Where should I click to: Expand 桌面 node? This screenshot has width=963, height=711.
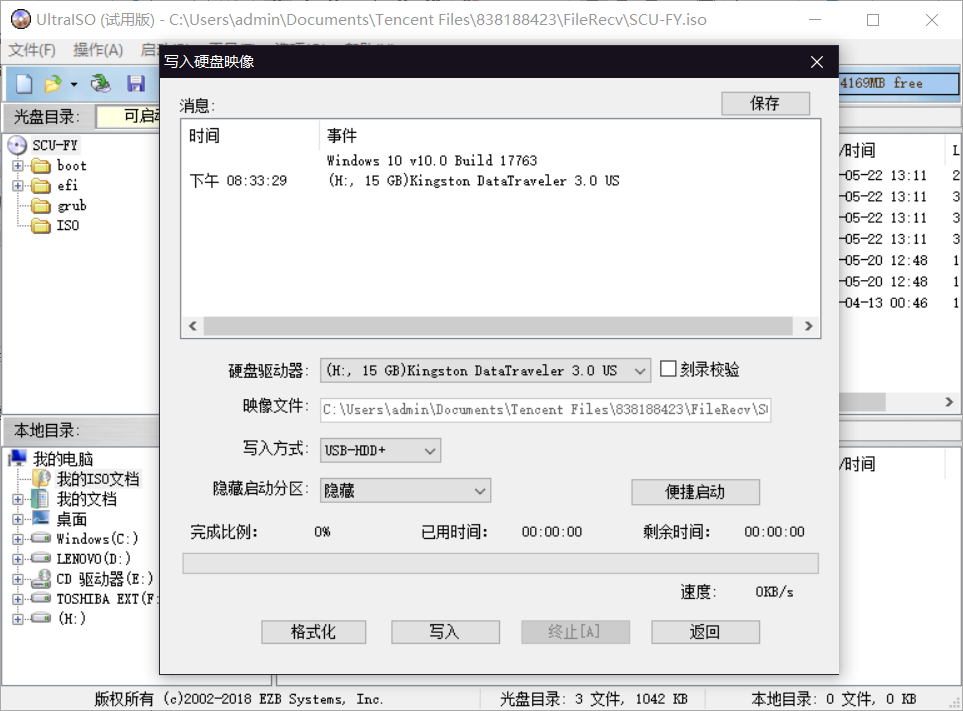(x=17, y=519)
